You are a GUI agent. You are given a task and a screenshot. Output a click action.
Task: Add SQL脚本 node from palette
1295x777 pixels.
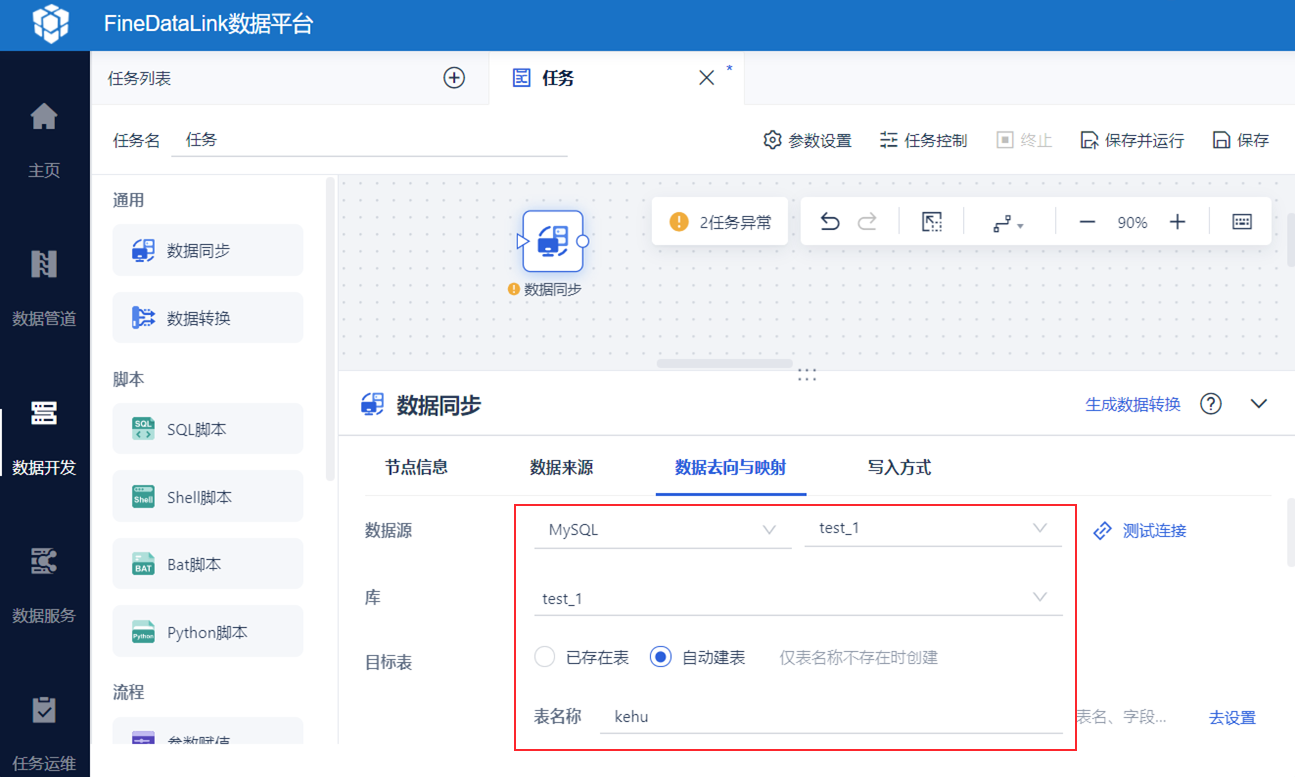pyautogui.click(x=208, y=429)
